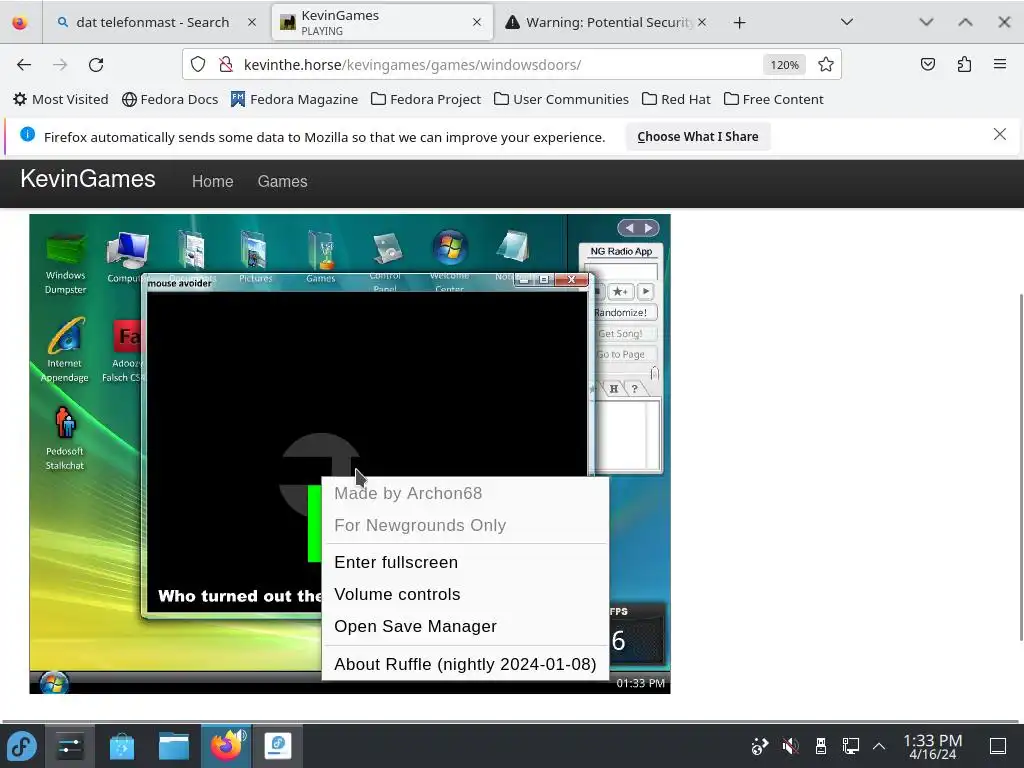This screenshot has width=1024, height=768.
Task: Open the Computer desktop icon
Action: 127,256
